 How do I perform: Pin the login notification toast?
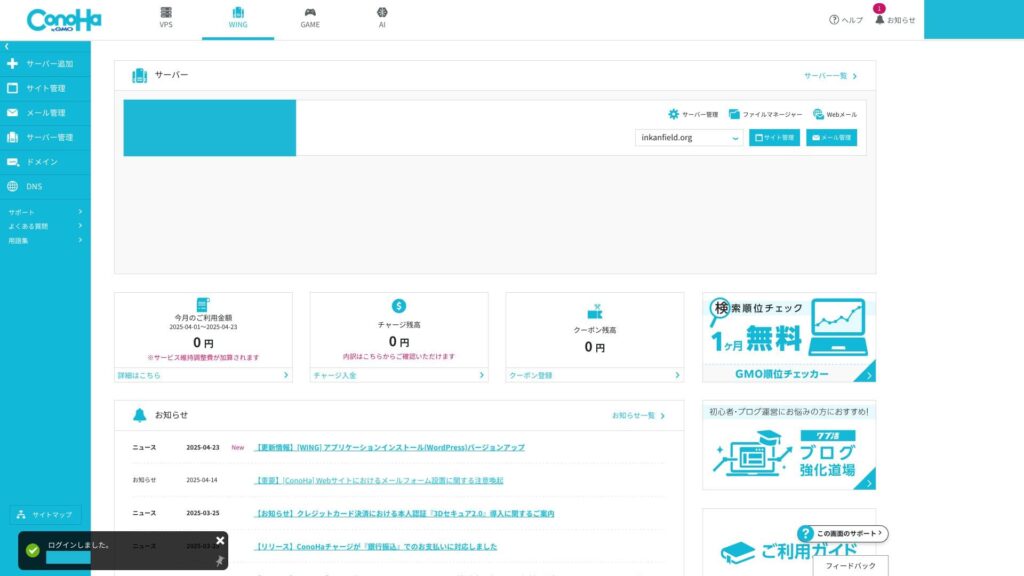point(219,561)
